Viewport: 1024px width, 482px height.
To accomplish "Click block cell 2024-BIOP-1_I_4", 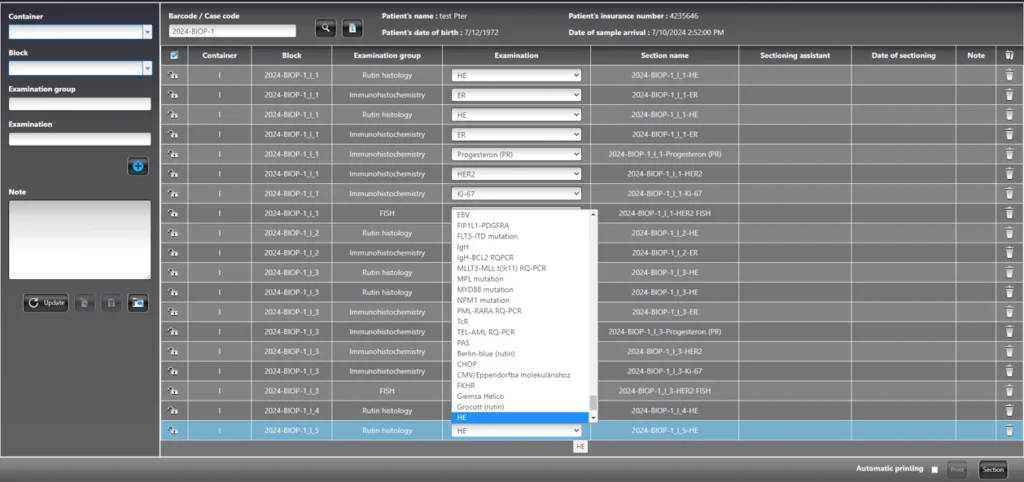I will 291,410.
